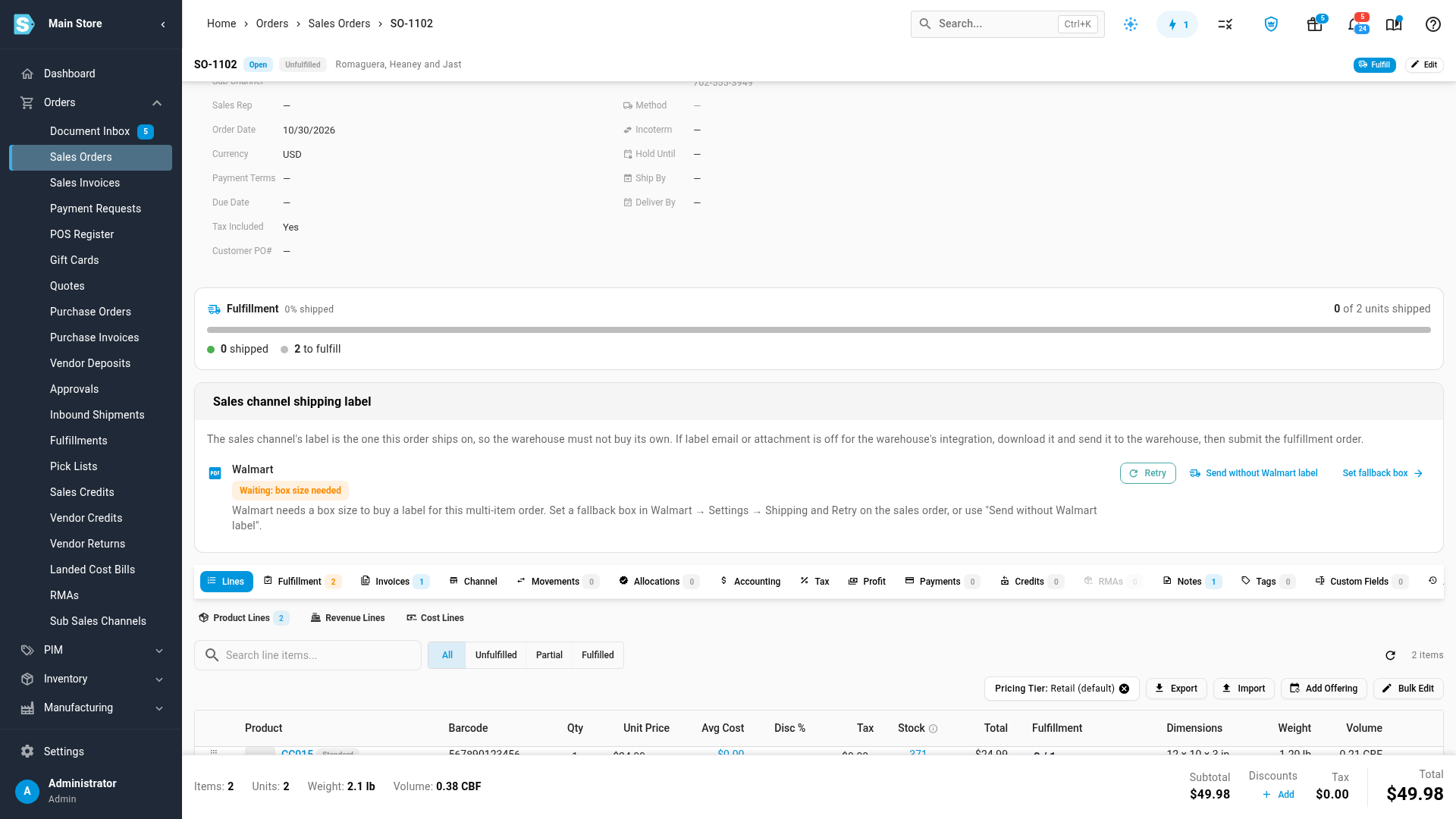Screen dimensions: 1456x819
Task: Open the documentation book icon
Action: pyautogui.click(x=1394, y=24)
